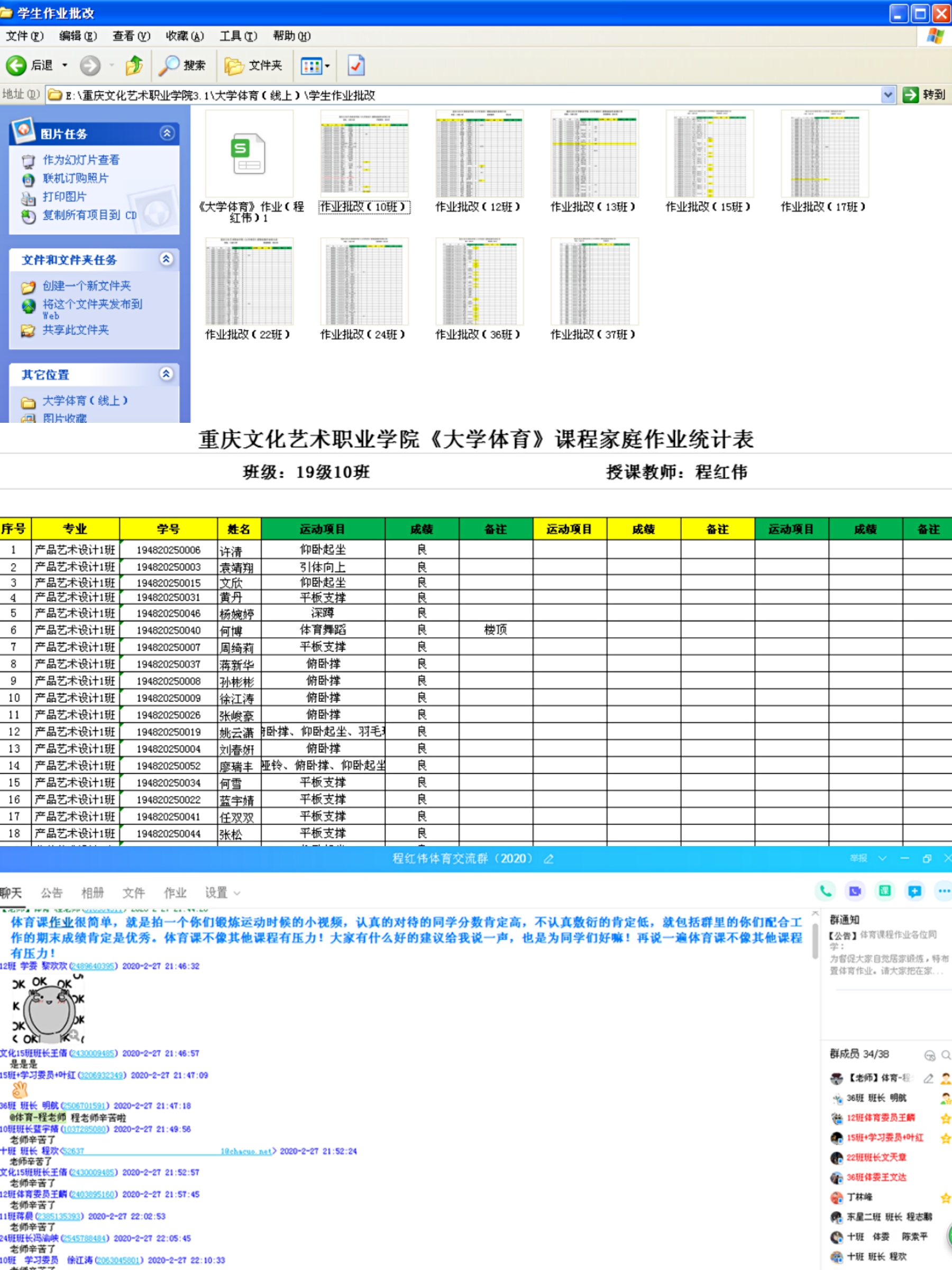This screenshot has width=952, height=1270.
Task: Open the 工具(T) menu
Action: pos(238,36)
